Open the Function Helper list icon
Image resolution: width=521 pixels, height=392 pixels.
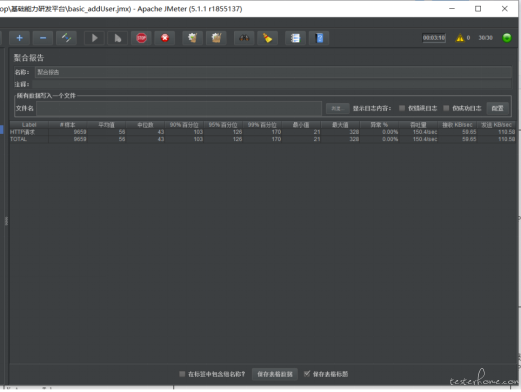[x=295, y=38]
